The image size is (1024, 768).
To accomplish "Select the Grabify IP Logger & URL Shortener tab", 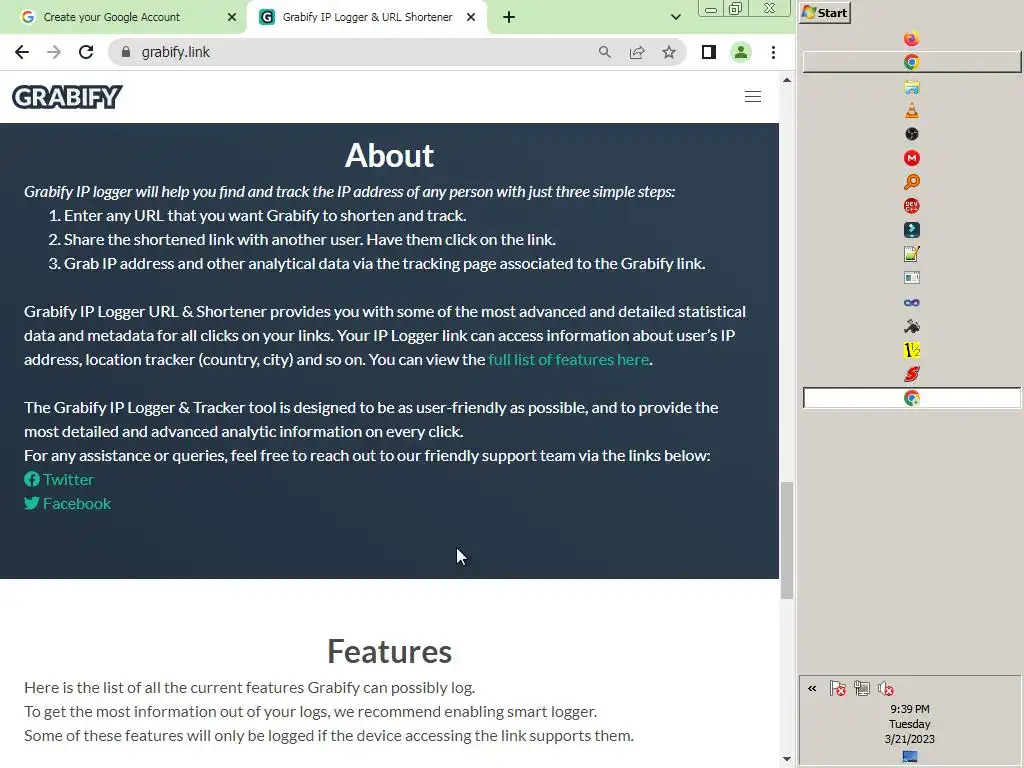I will (x=367, y=17).
